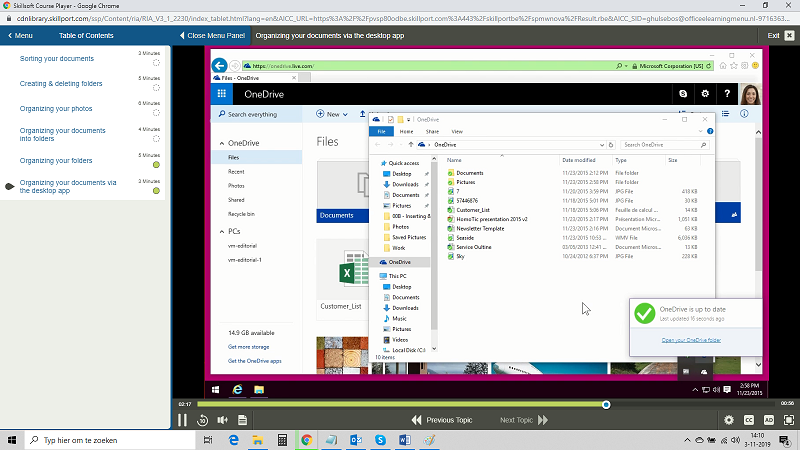Screen dimensions: 800x450
Task: Click Get the OneDrive apps link
Action: point(255,361)
